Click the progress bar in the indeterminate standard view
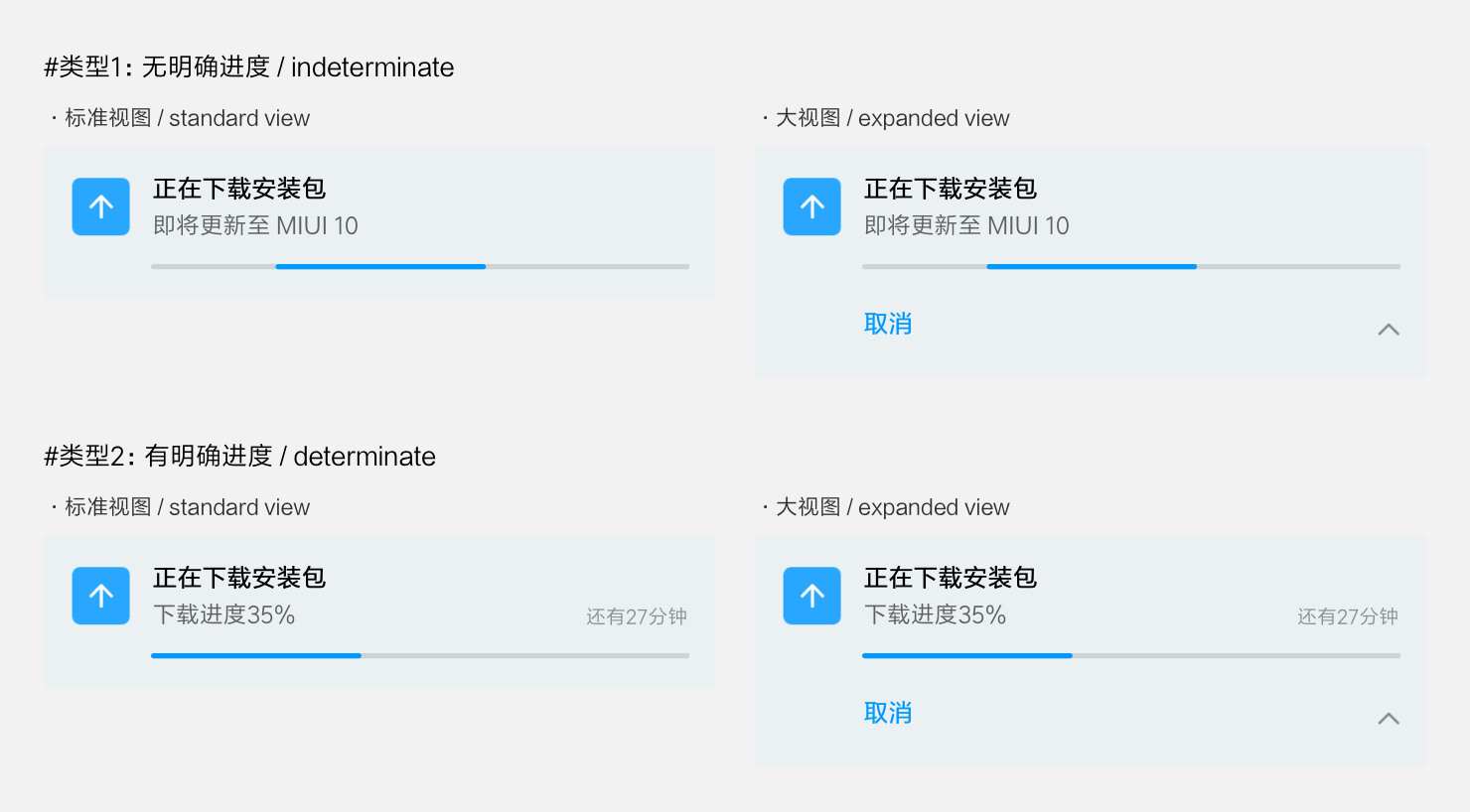Screen dimensions: 1470x812 point(420,266)
